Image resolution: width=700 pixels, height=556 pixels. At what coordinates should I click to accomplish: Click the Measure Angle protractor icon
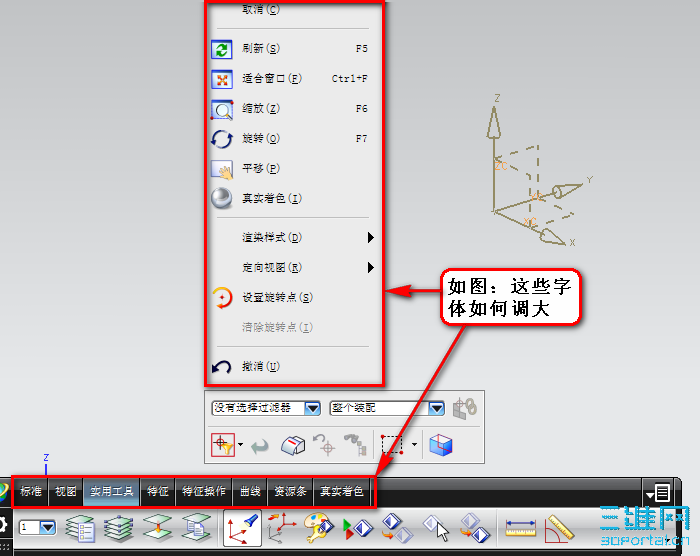click(559, 529)
